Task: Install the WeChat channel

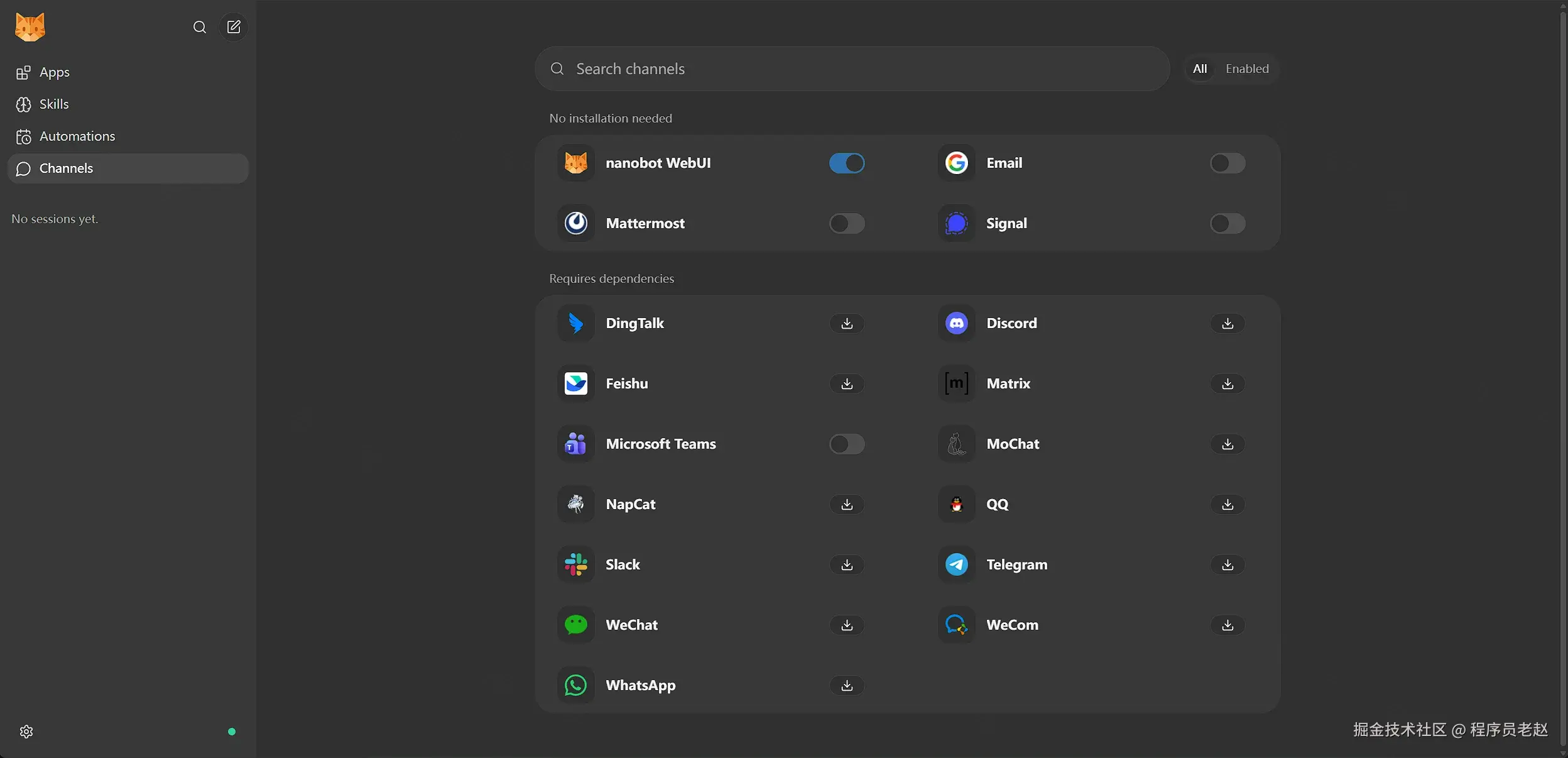Action: [x=847, y=625]
